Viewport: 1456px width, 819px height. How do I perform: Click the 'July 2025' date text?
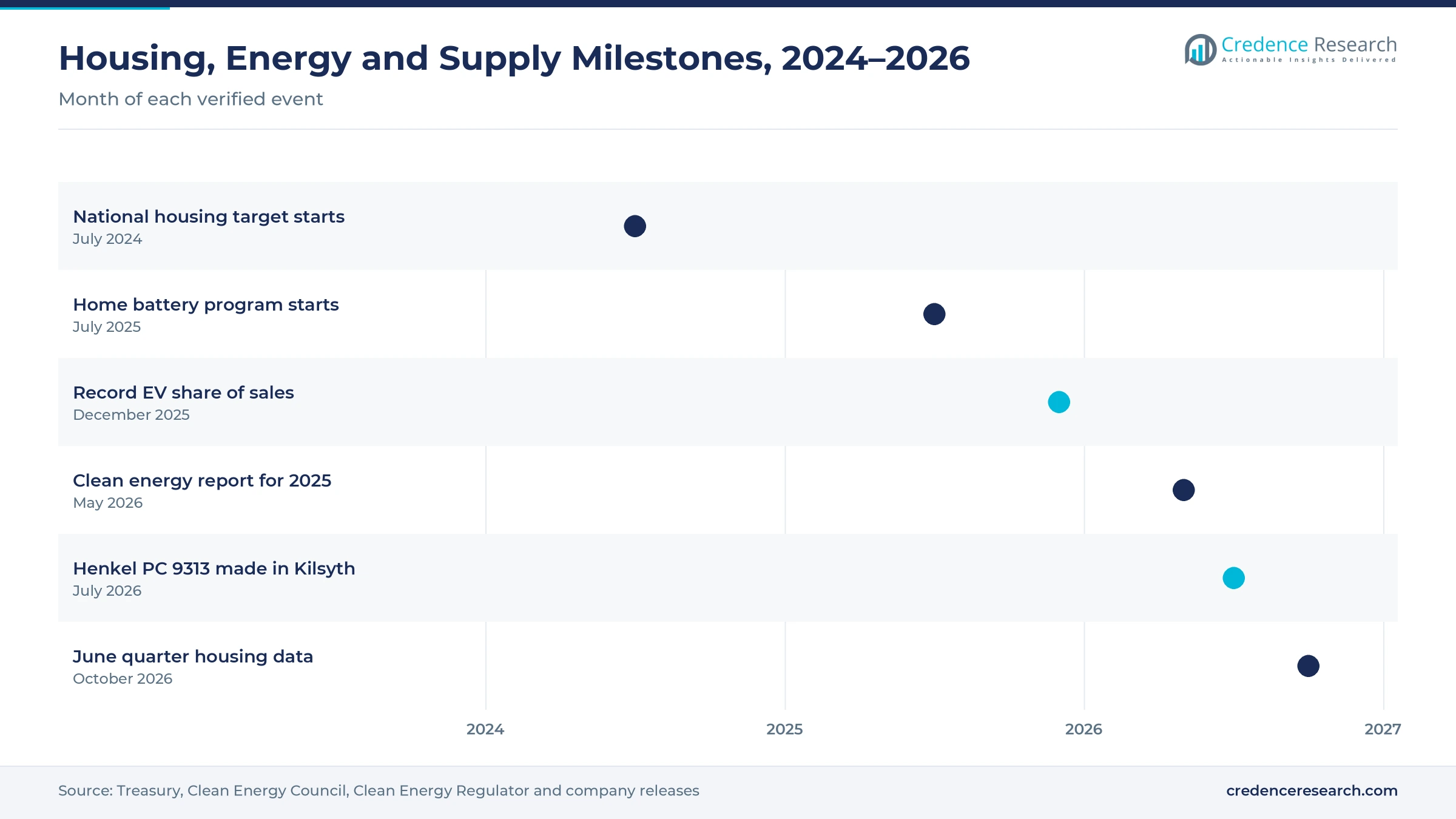click(107, 327)
